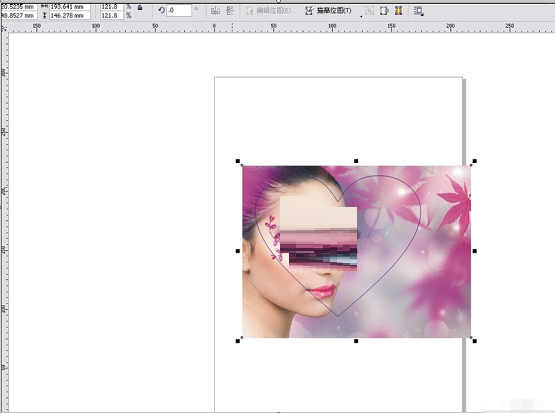The width and height of the screenshot is (555, 413).
Task: Open the Image Adjustment Lab icon
Action: pyautogui.click(x=399, y=11)
